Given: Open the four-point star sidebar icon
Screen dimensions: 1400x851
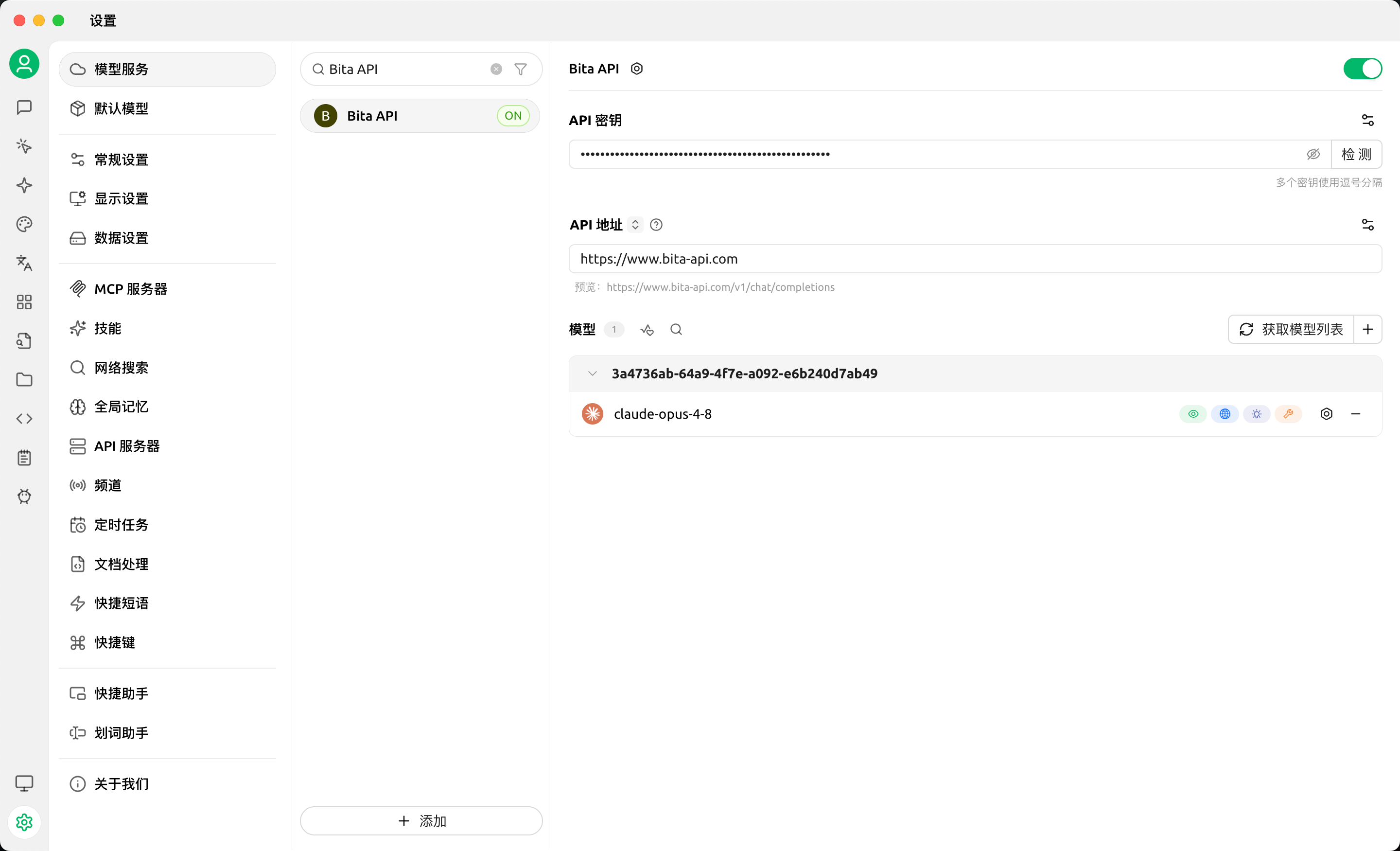Looking at the screenshot, I should pyautogui.click(x=24, y=185).
